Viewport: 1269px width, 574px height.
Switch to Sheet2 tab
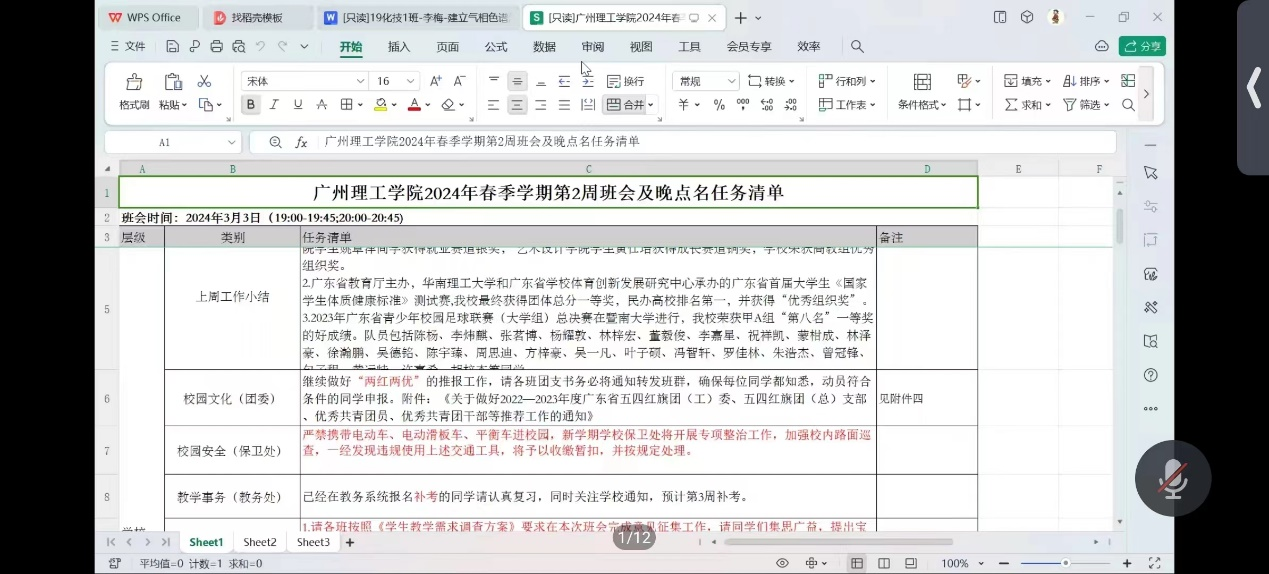(260, 542)
